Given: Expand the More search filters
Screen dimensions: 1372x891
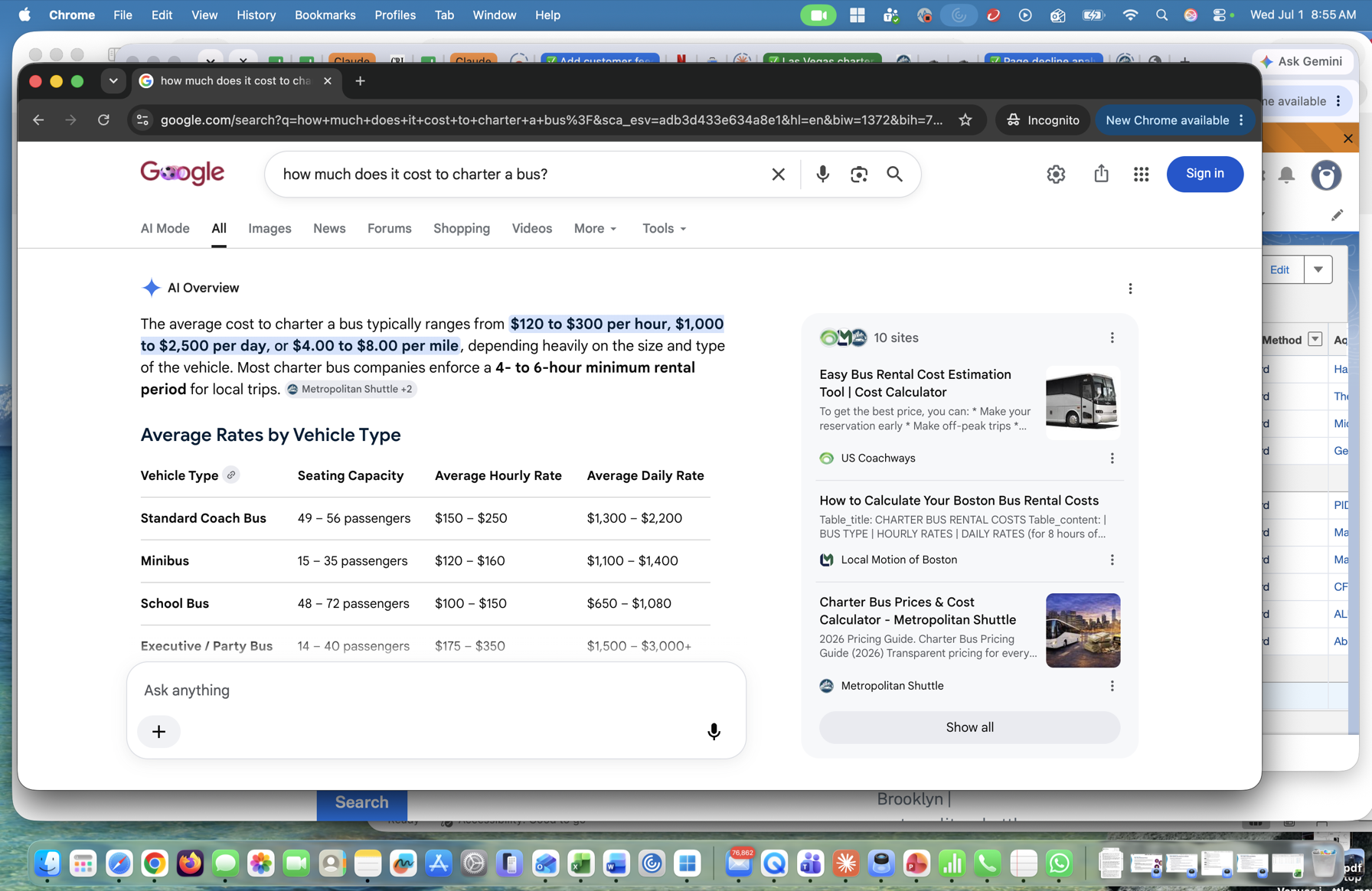Looking at the screenshot, I should [595, 229].
